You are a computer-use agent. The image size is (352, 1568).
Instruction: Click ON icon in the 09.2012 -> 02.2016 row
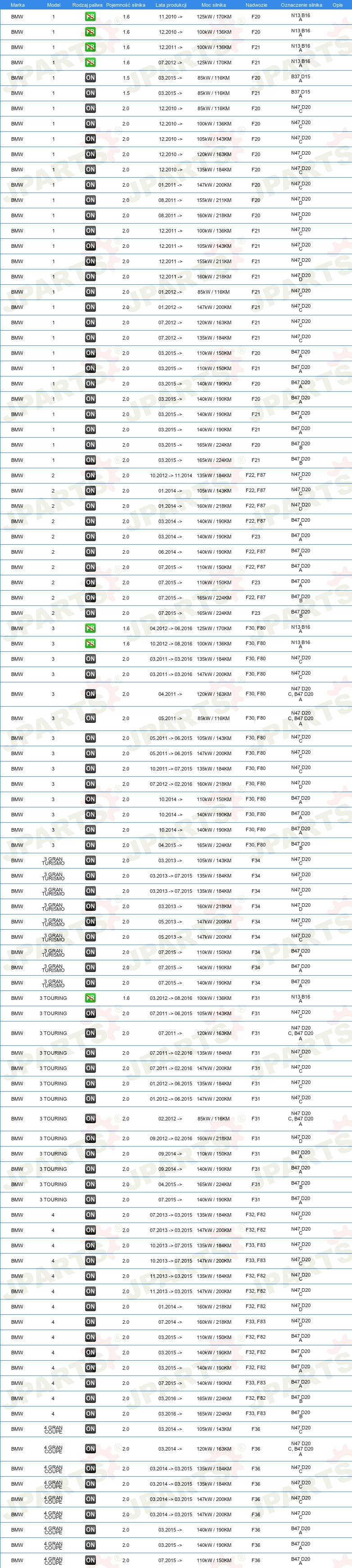(x=90, y=1138)
